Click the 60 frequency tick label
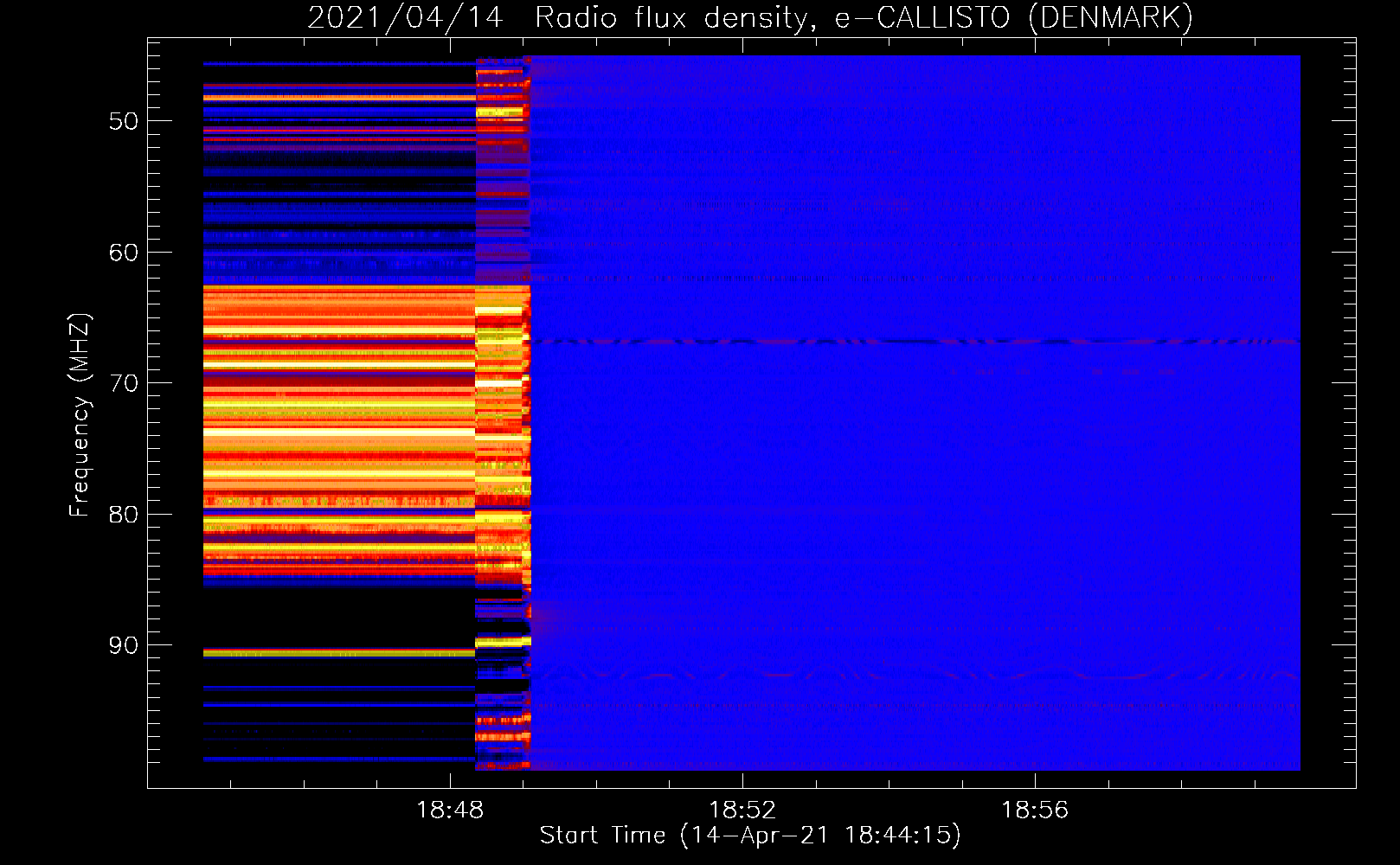Image resolution: width=1400 pixels, height=865 pixels. pyautogui.click(x=124, y=253)
